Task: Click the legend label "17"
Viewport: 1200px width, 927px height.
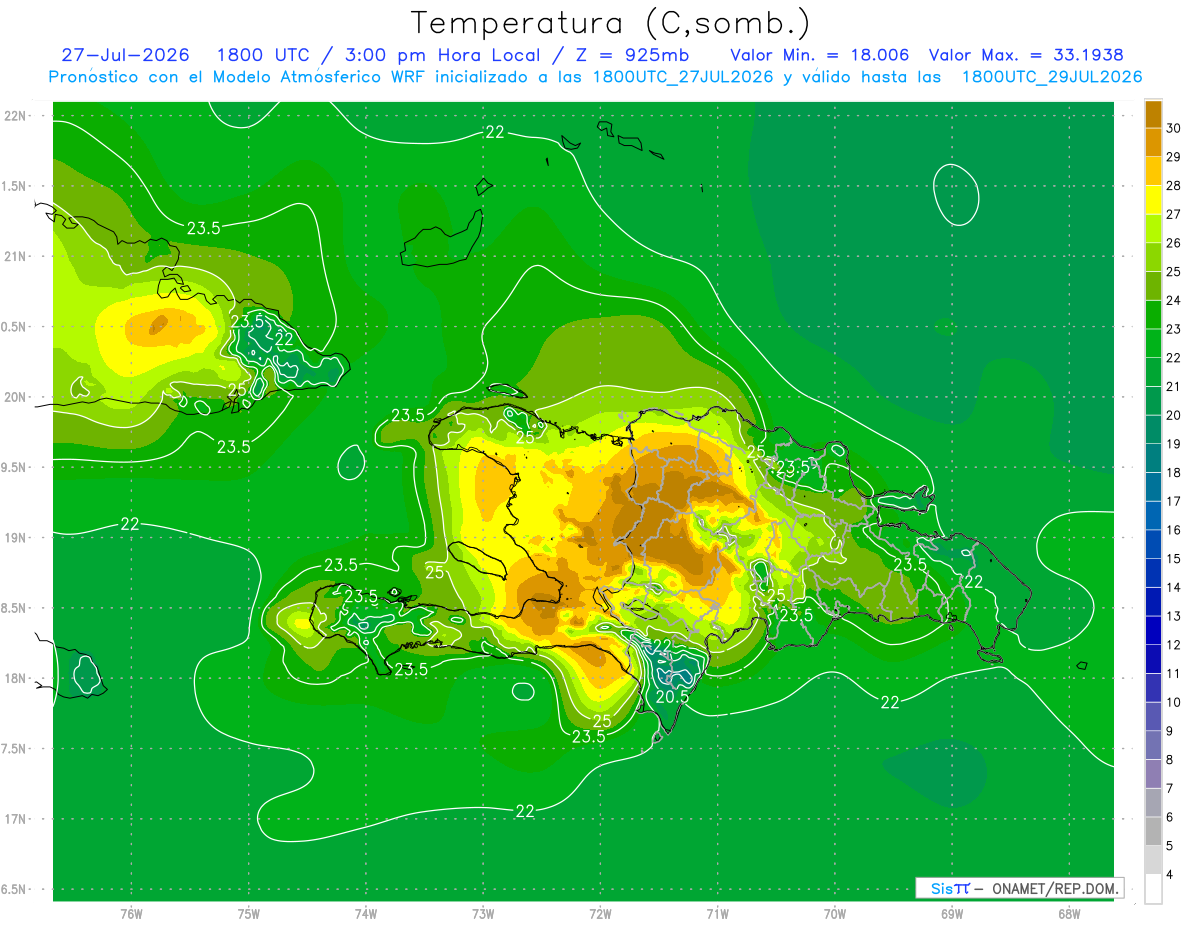Action: pos(1173,502)
